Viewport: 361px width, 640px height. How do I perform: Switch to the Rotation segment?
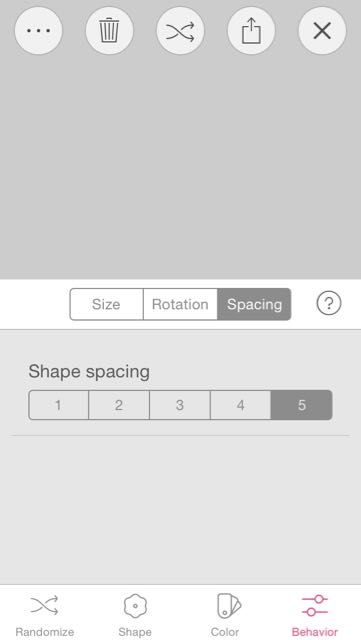(x=180, y=304)
